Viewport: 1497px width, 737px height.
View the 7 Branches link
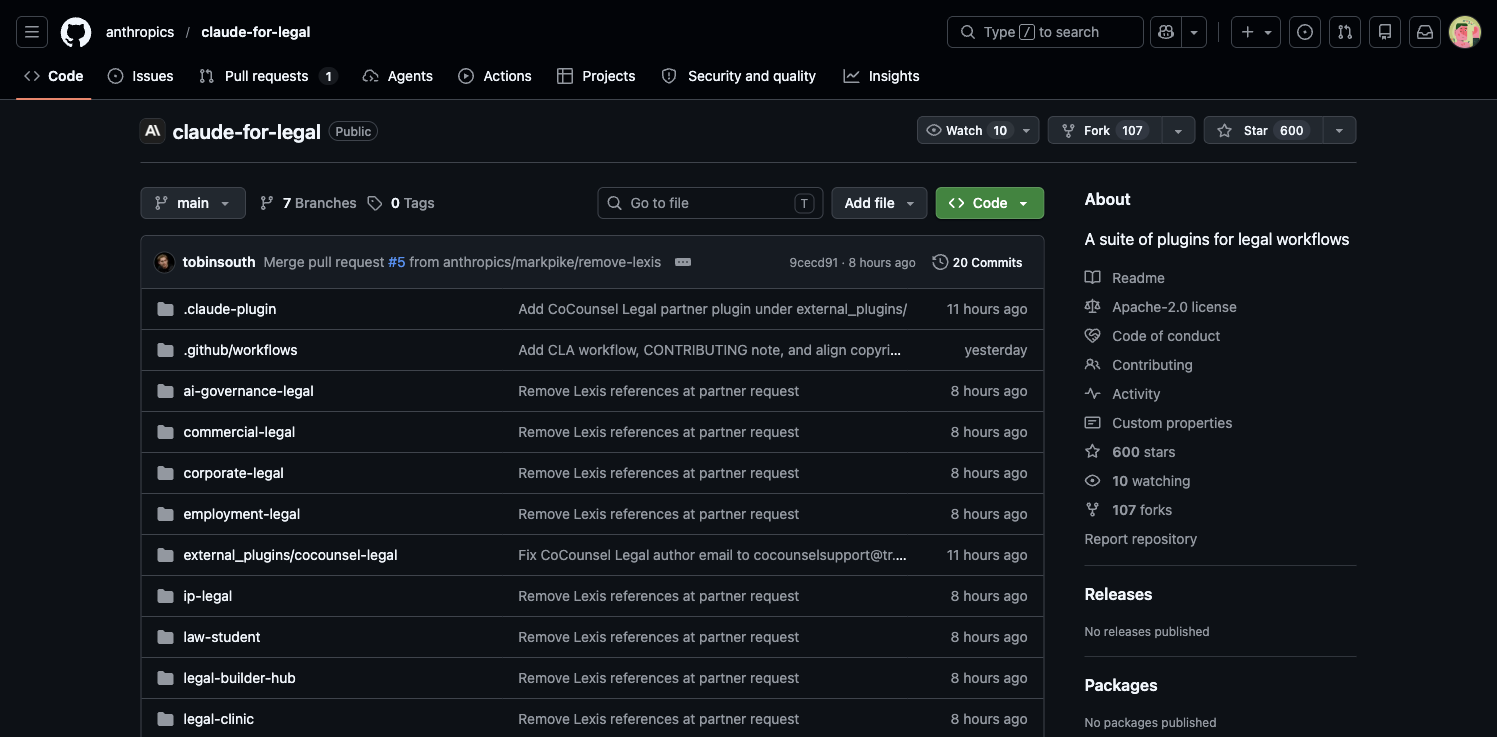308,203
